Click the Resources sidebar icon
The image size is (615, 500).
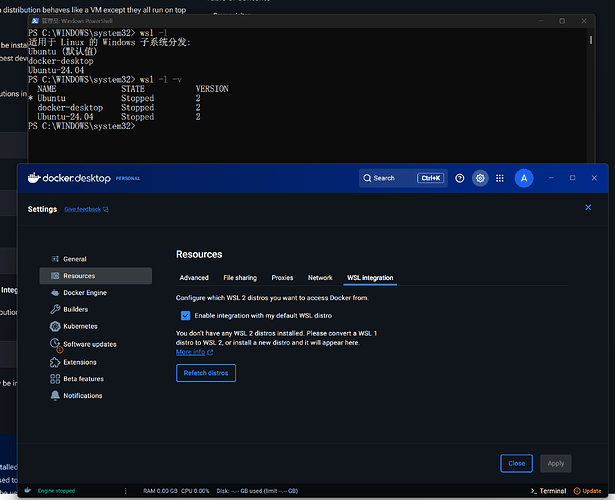pyautogui.click(x=55, y=276)
